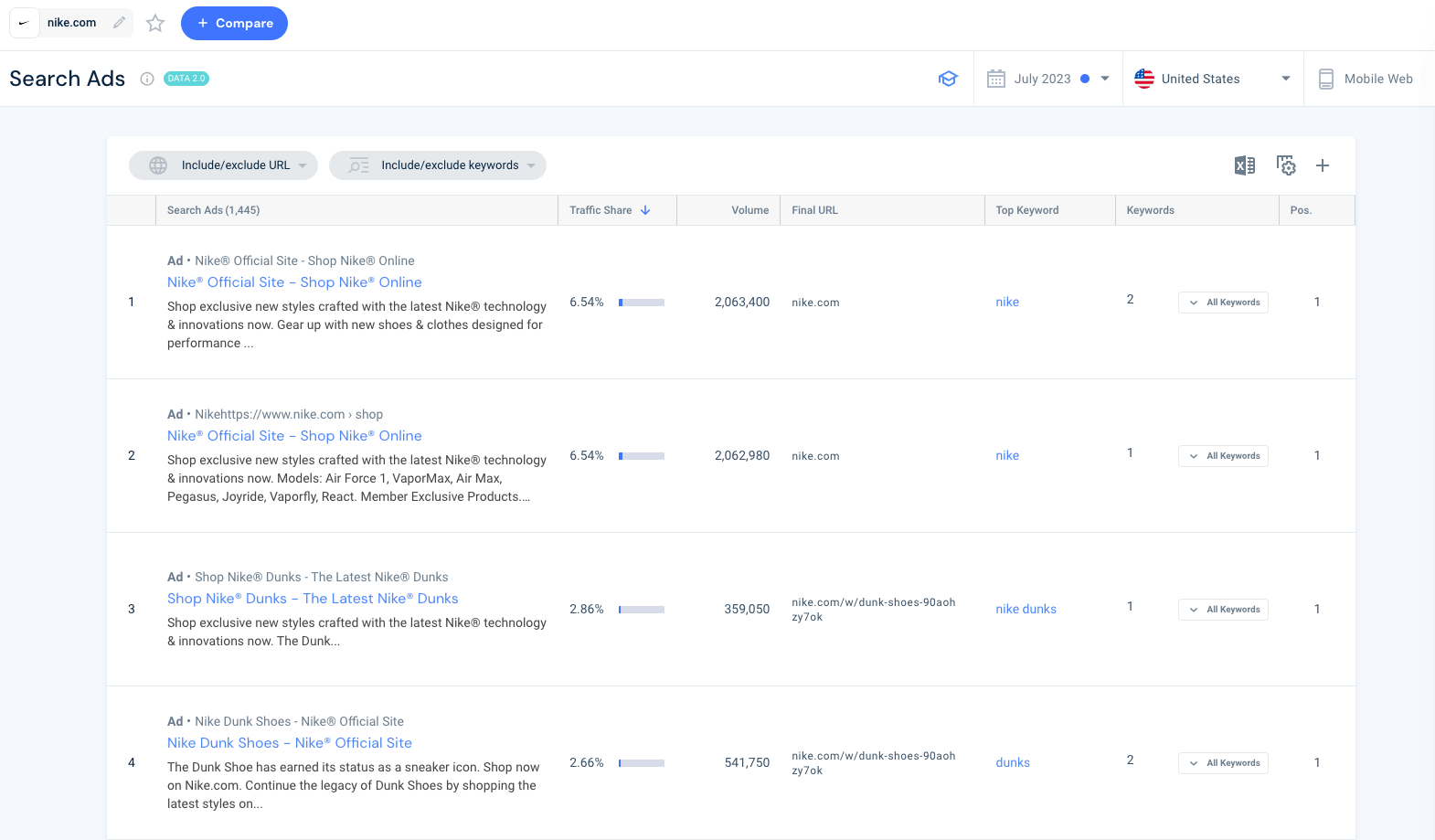Expand All Keywords for the first ad

point(1223,303)
